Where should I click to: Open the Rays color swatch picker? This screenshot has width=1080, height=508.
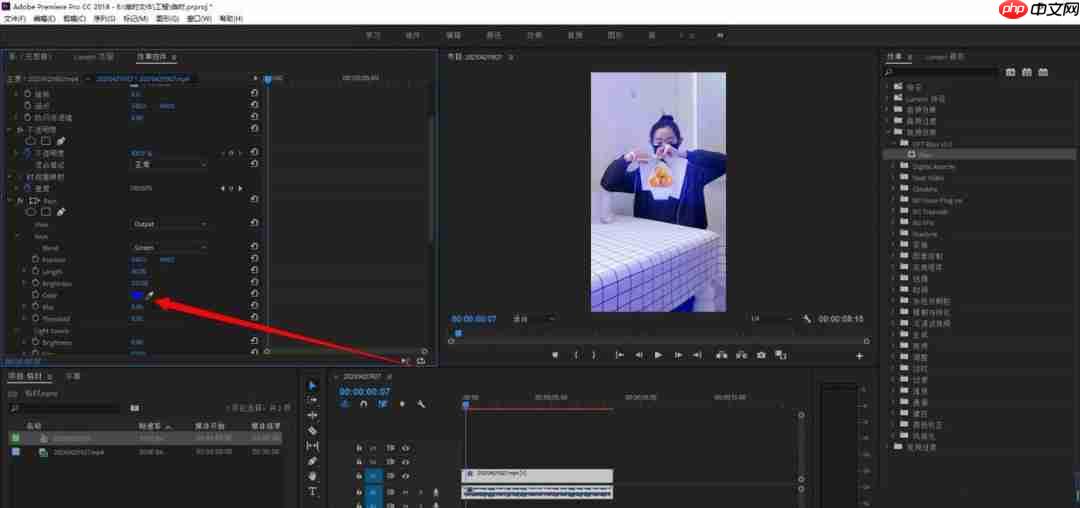pos(137,295)
